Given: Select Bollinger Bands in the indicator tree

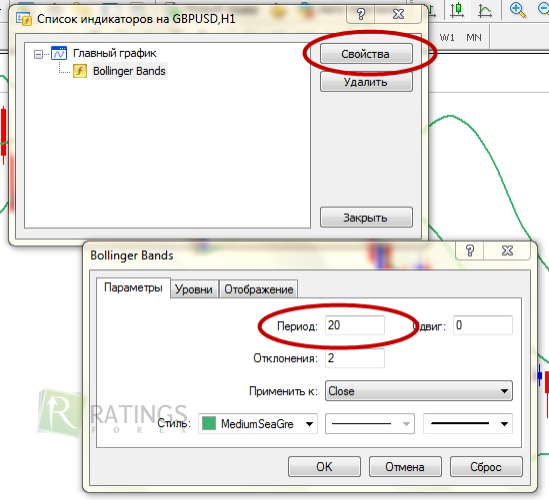Looking at the screenshot, I should point(129,71).
